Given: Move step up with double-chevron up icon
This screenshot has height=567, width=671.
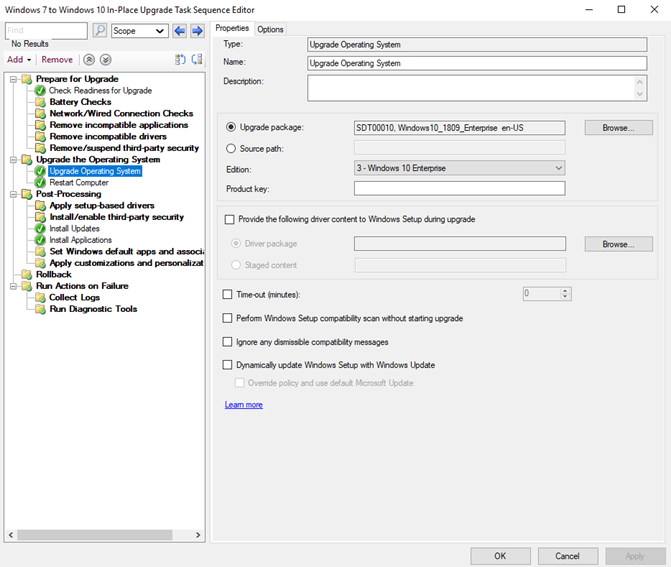Looking at the screenshot, I should 89,59.
